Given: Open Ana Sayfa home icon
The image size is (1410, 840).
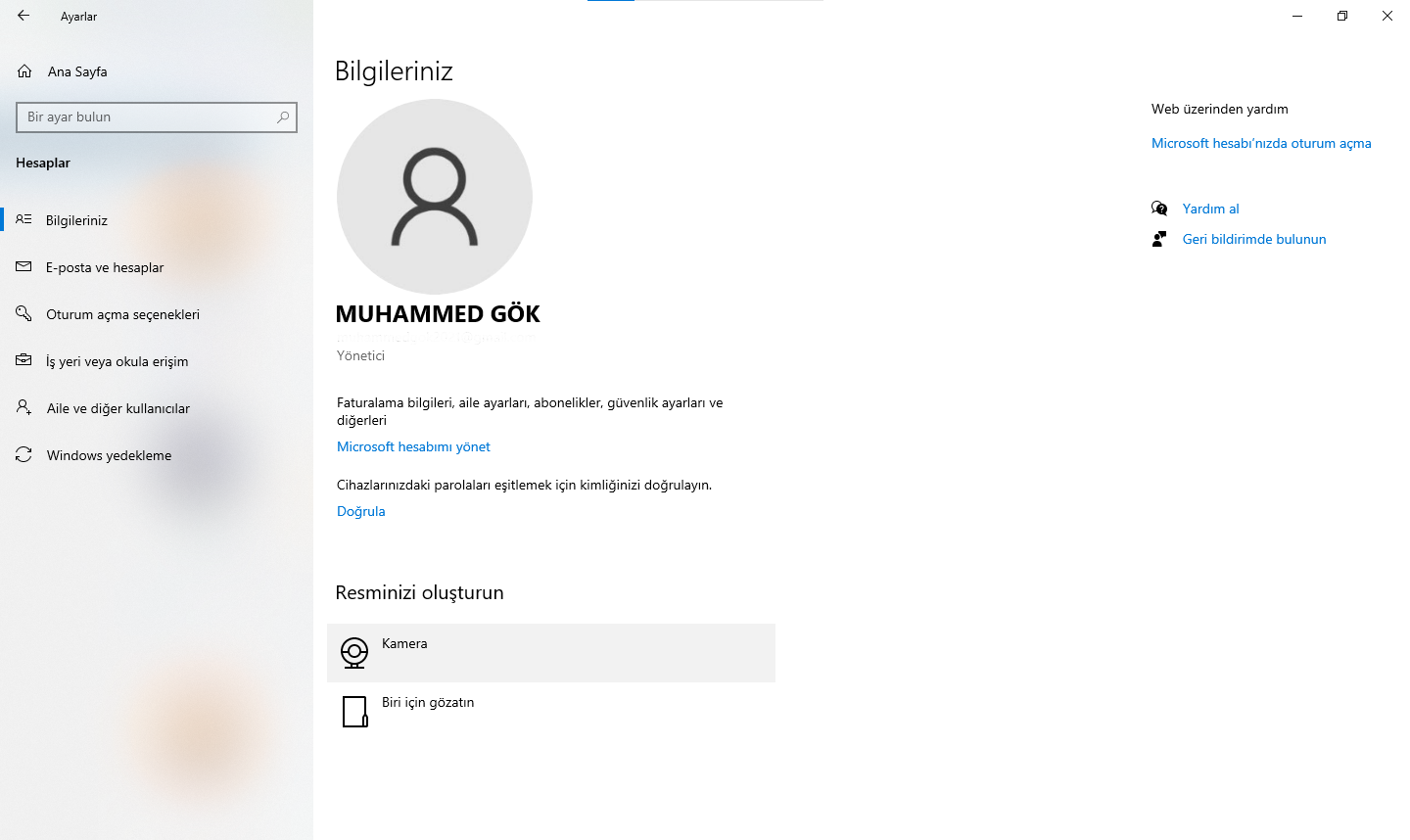Looking at the screenshot, I should point(24,71).
